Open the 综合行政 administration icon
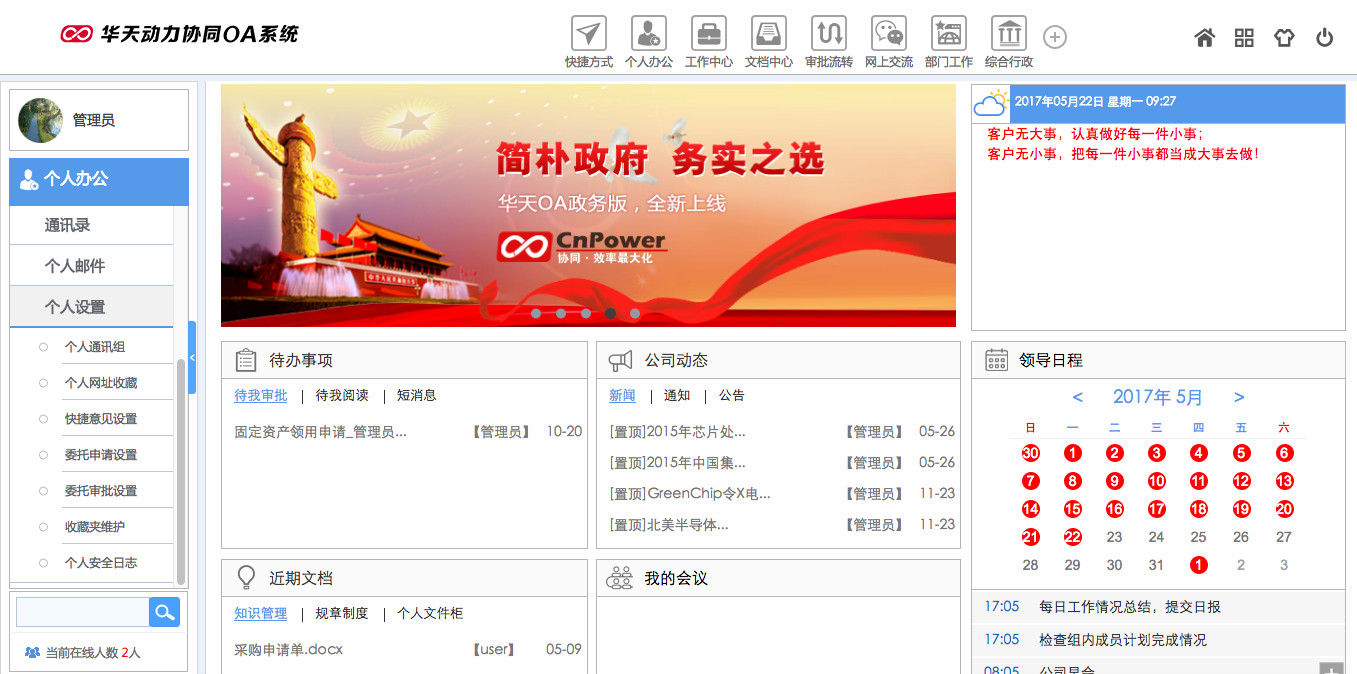 point(1009,34)
